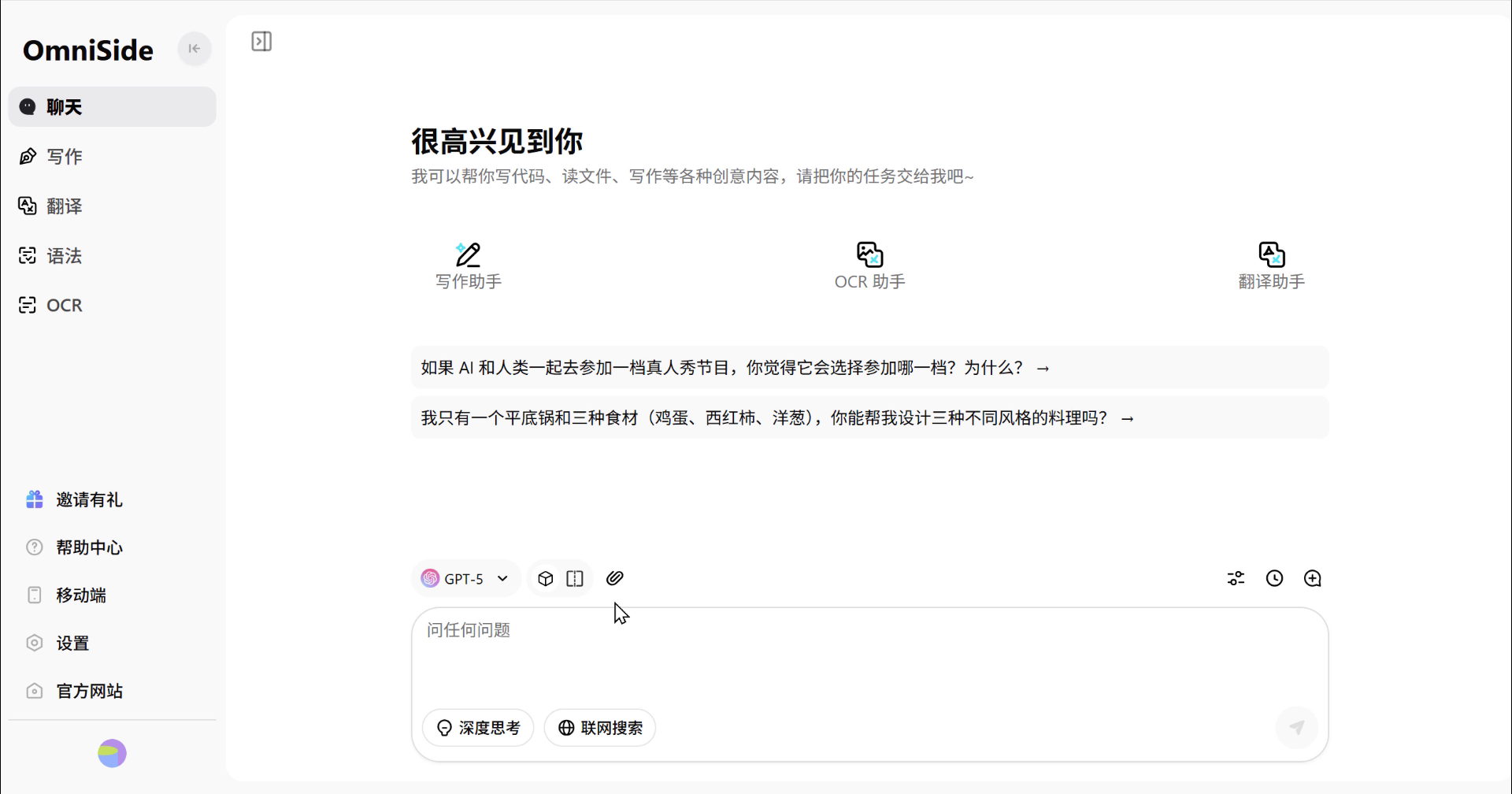Open chat history clock icon
Image resolution: width=1512 pixels, height=794 pixels.
point(1274,579)
